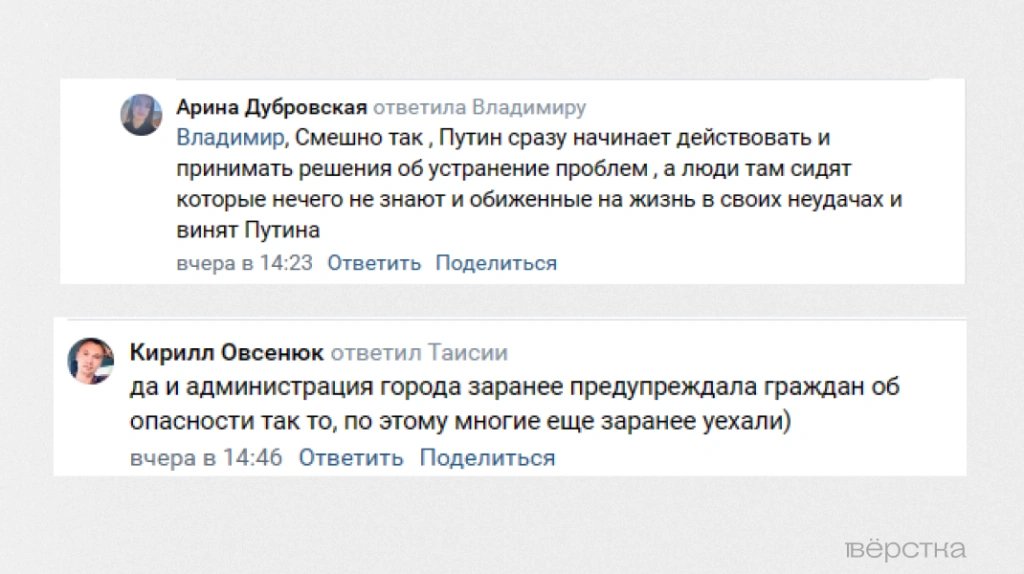Click 'Ответить' under Арина's comment
The height and width of the screenshot is (574, 1024).
pyautogui.click(x=374, y=263)
